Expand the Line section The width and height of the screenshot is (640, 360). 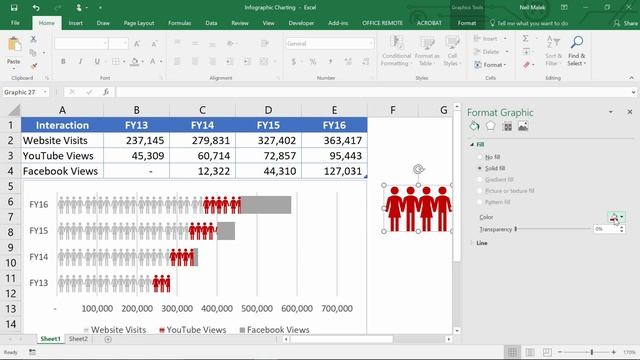pos(472,243)
